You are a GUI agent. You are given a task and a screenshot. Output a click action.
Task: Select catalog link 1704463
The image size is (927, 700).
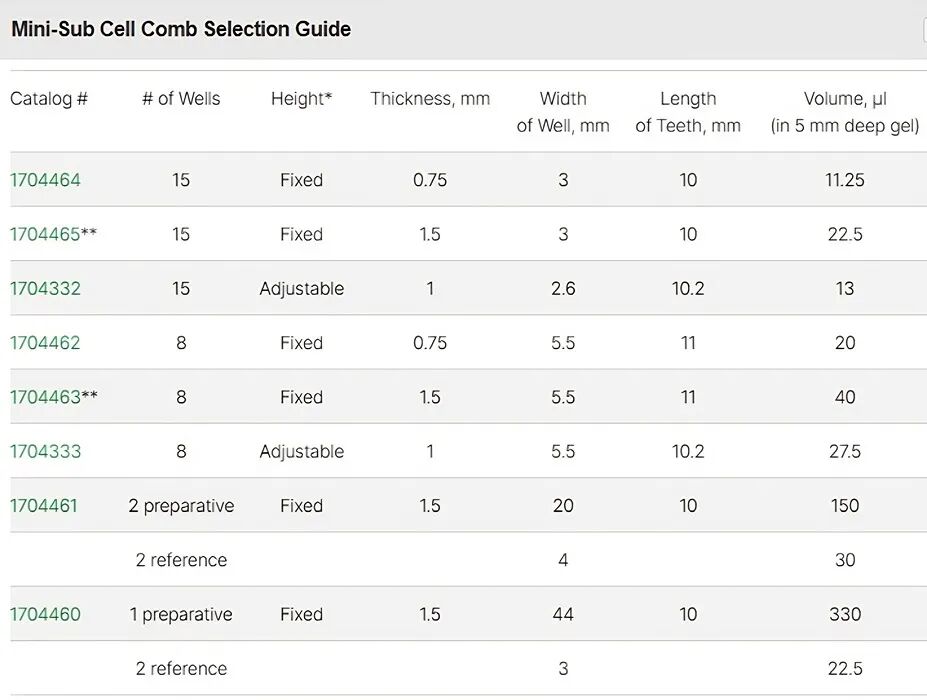(45, 397)
